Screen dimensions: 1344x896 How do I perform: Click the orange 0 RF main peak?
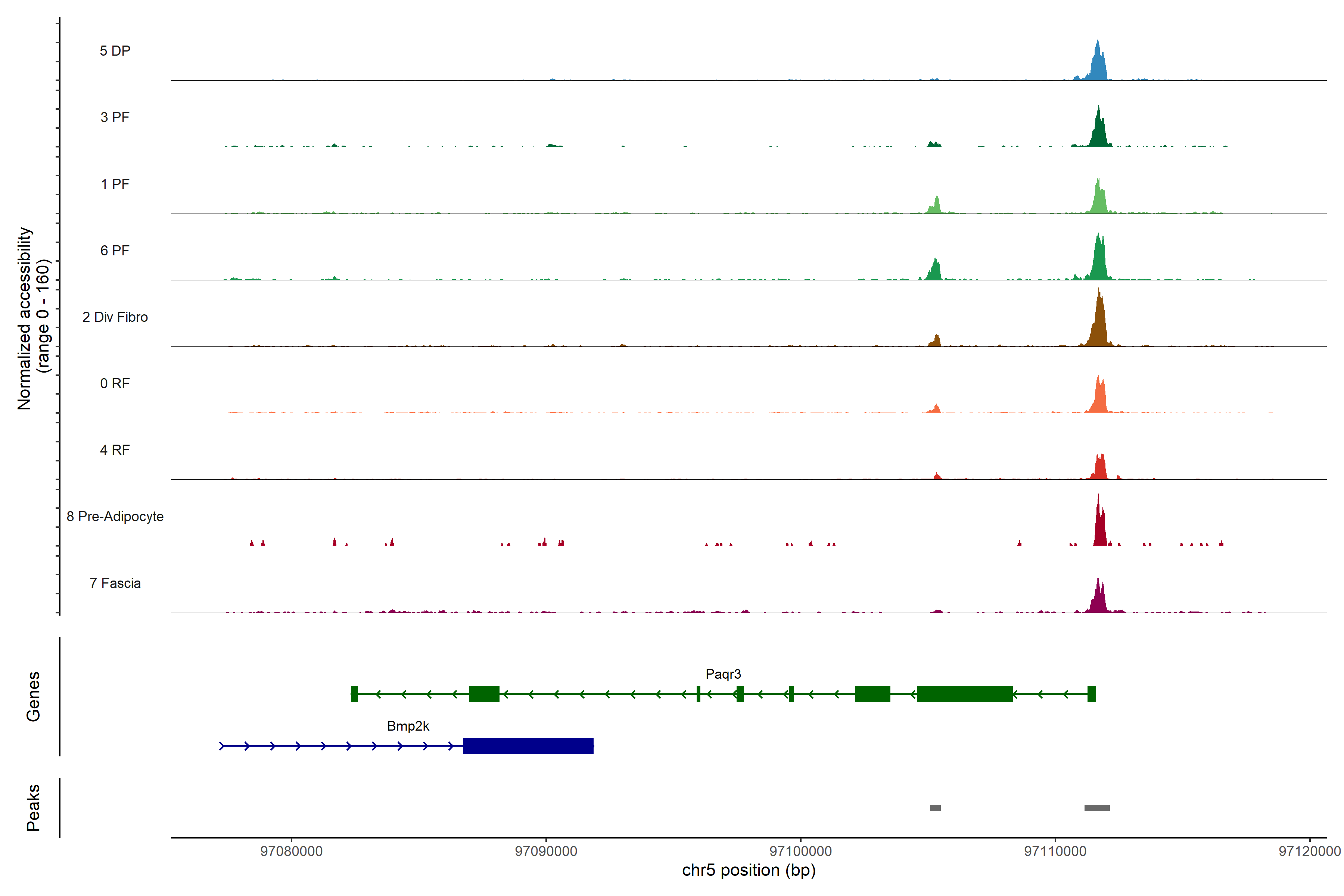tap(1099, 397)
